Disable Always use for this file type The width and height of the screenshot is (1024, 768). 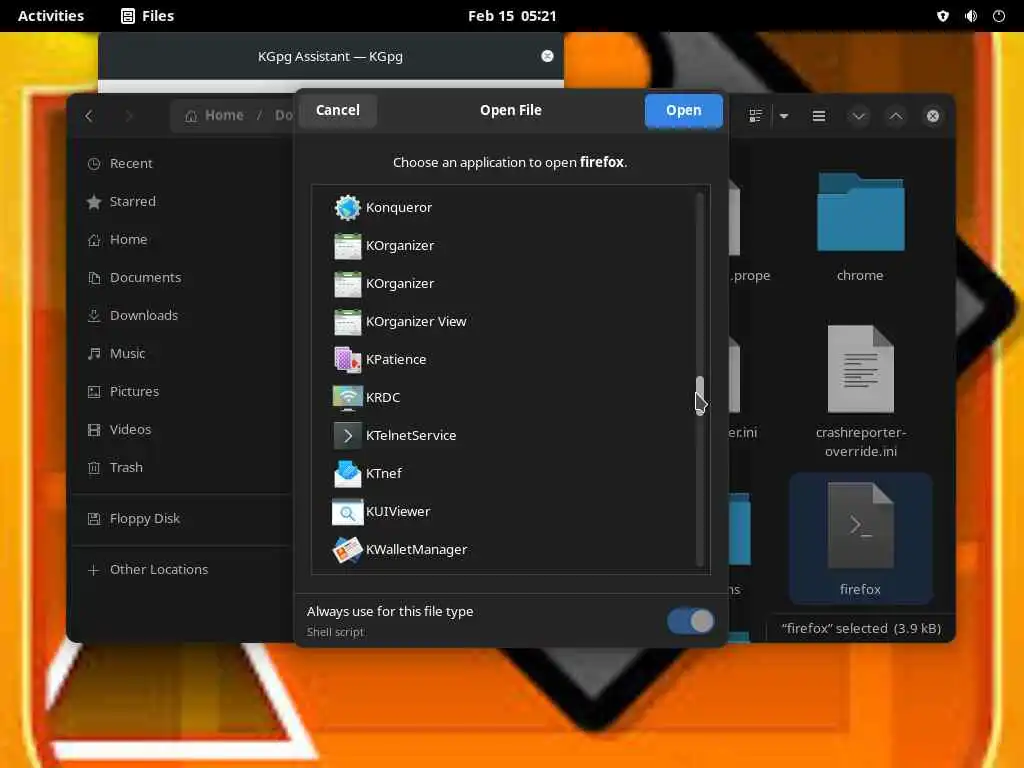pyautogui.click(x=690, y=621)
